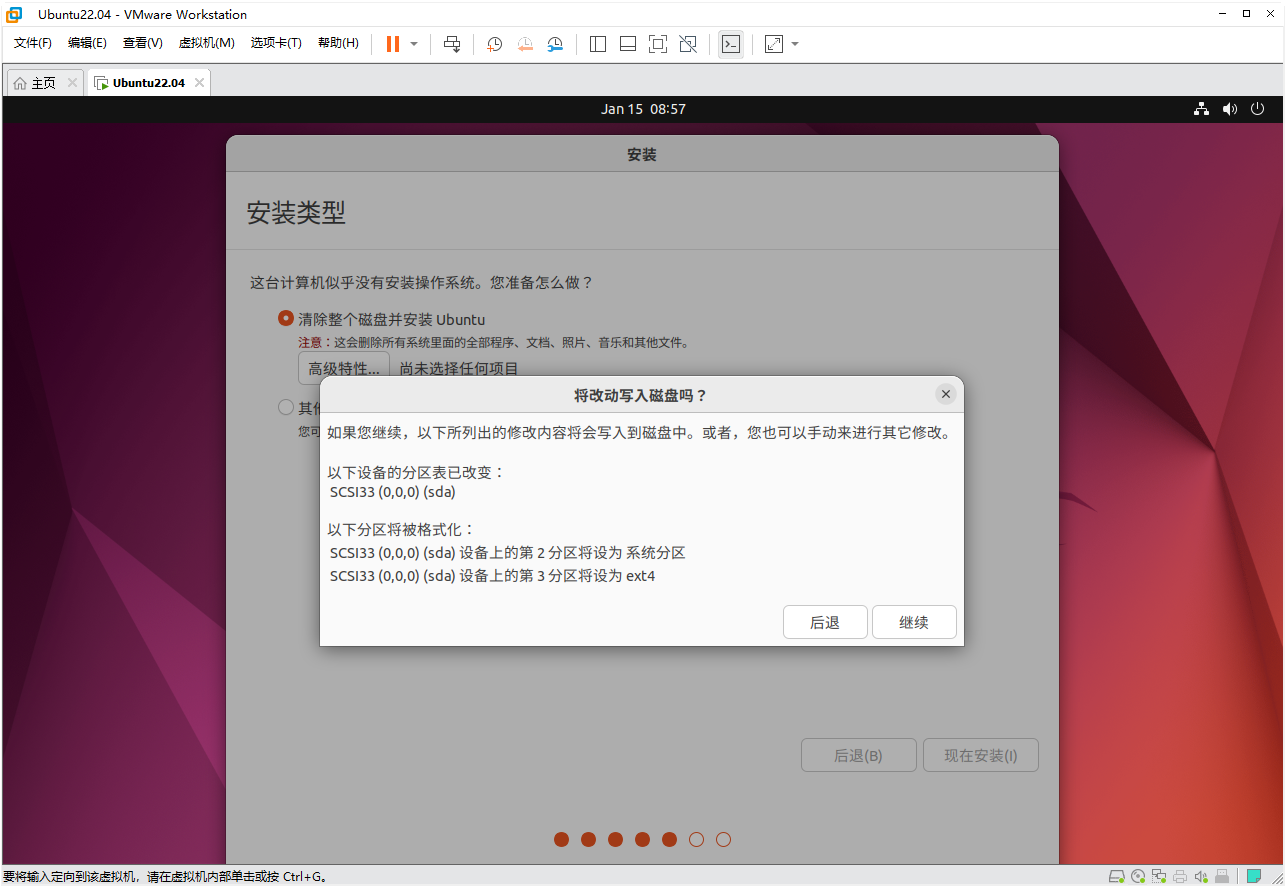The height and width of the screenshot is (887, 1286).
Task: Click the hard disk device status icon
Action: (1117, 877)
